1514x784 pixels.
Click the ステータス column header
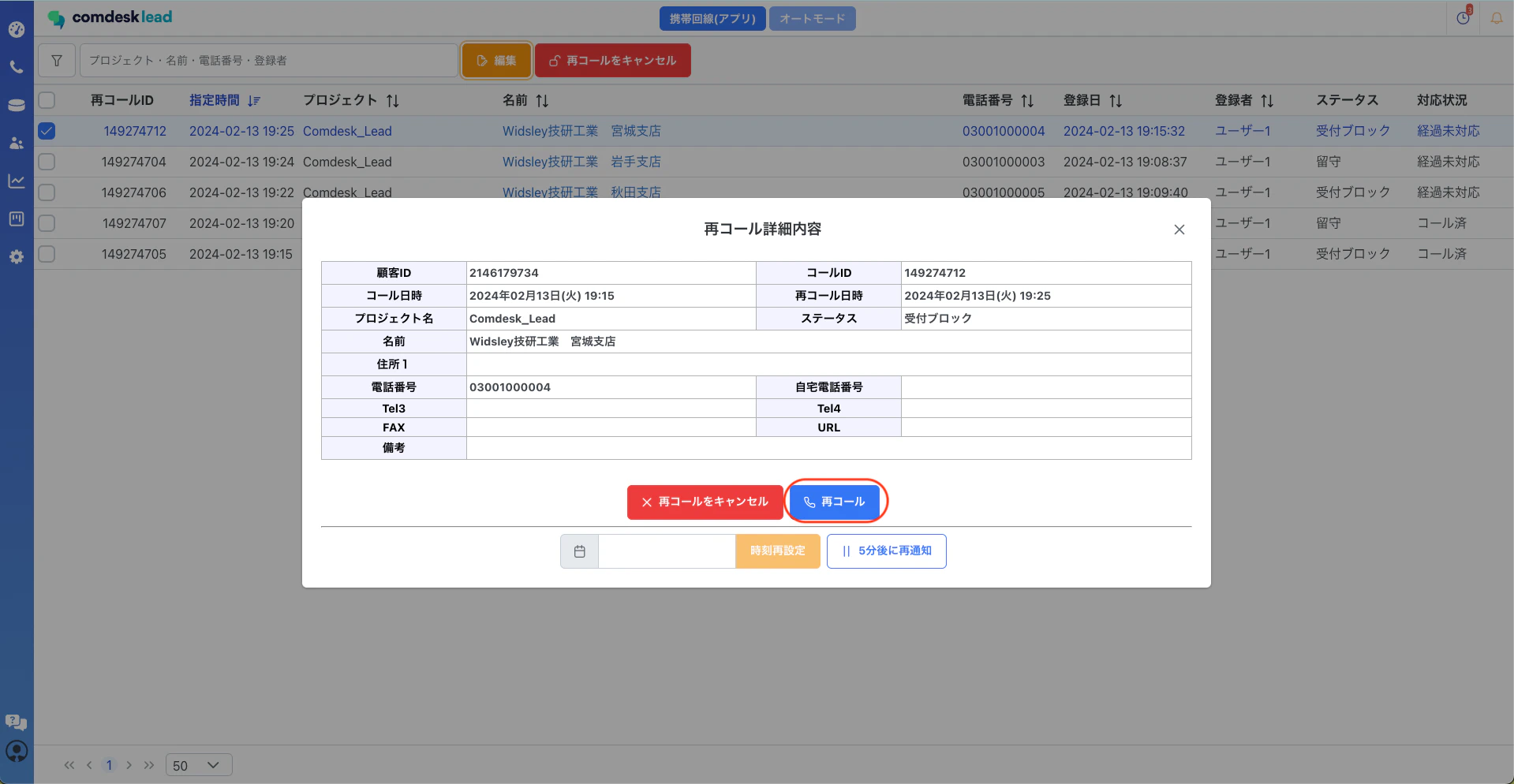(x=1348, y=100)
